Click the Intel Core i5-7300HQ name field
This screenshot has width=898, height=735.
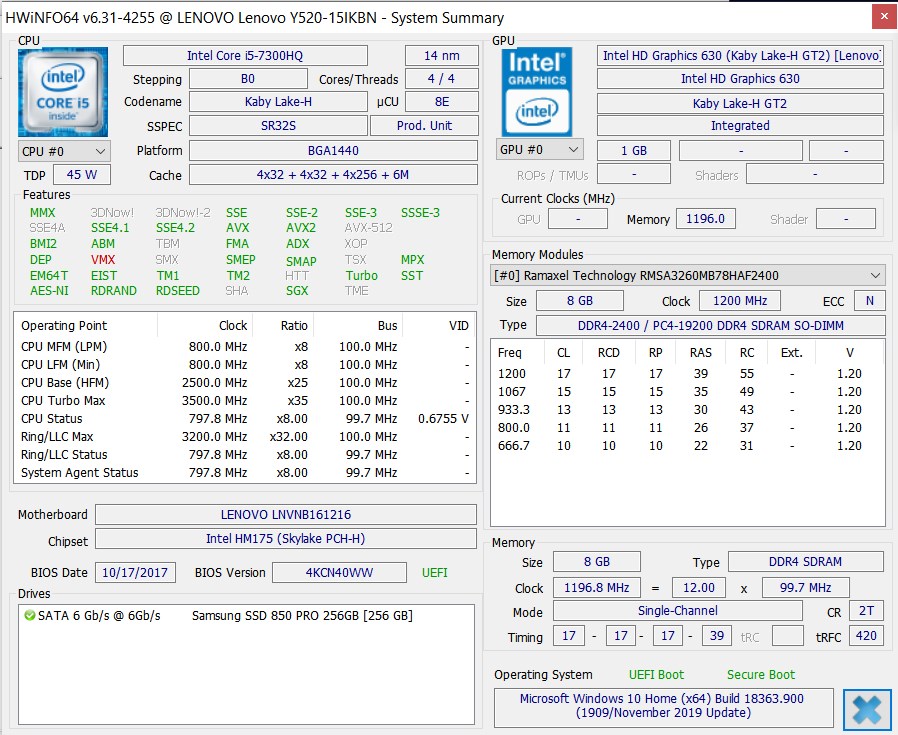tap(245, 56)
